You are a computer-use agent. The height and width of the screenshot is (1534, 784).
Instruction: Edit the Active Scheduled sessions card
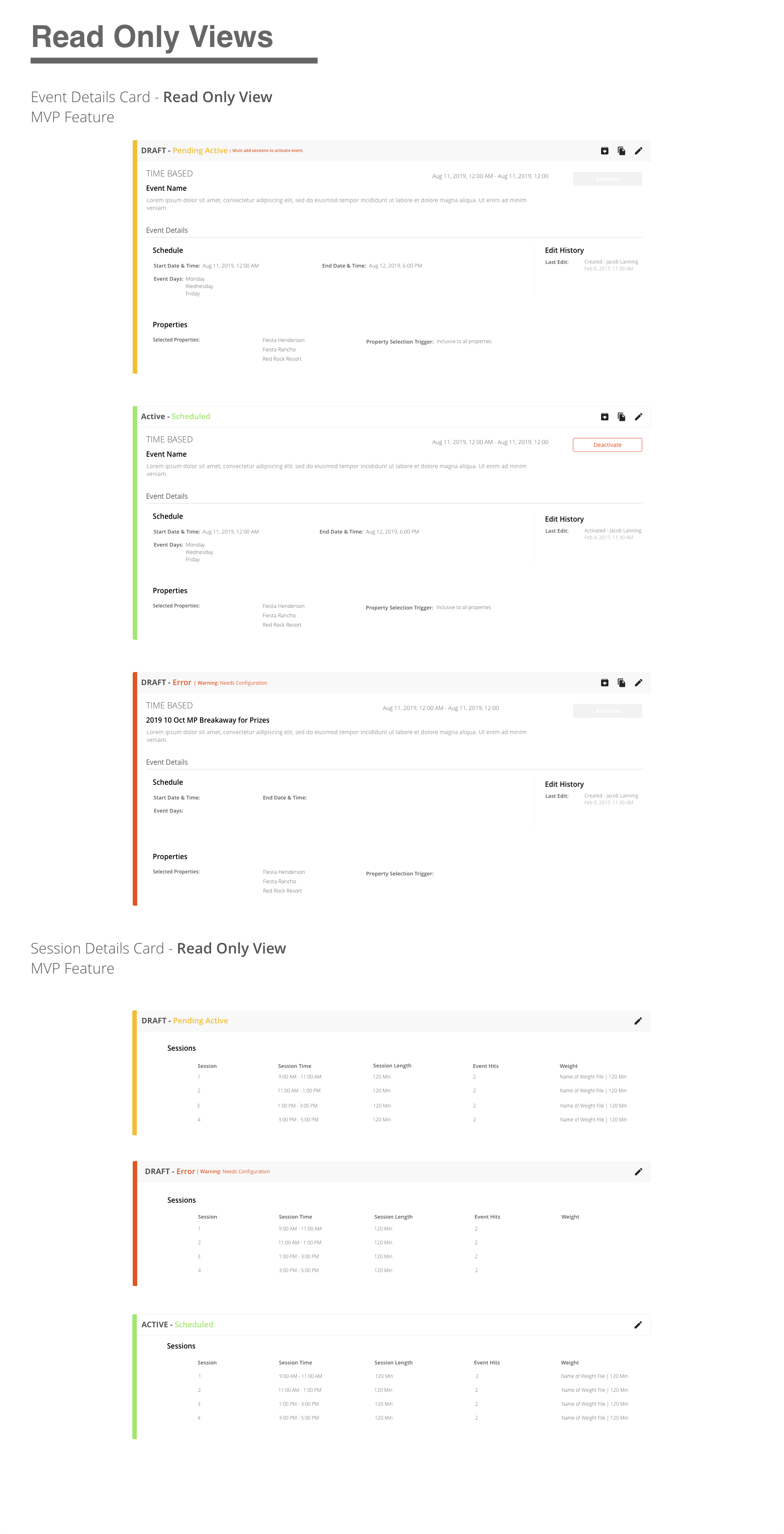[x=637, y=1324]
